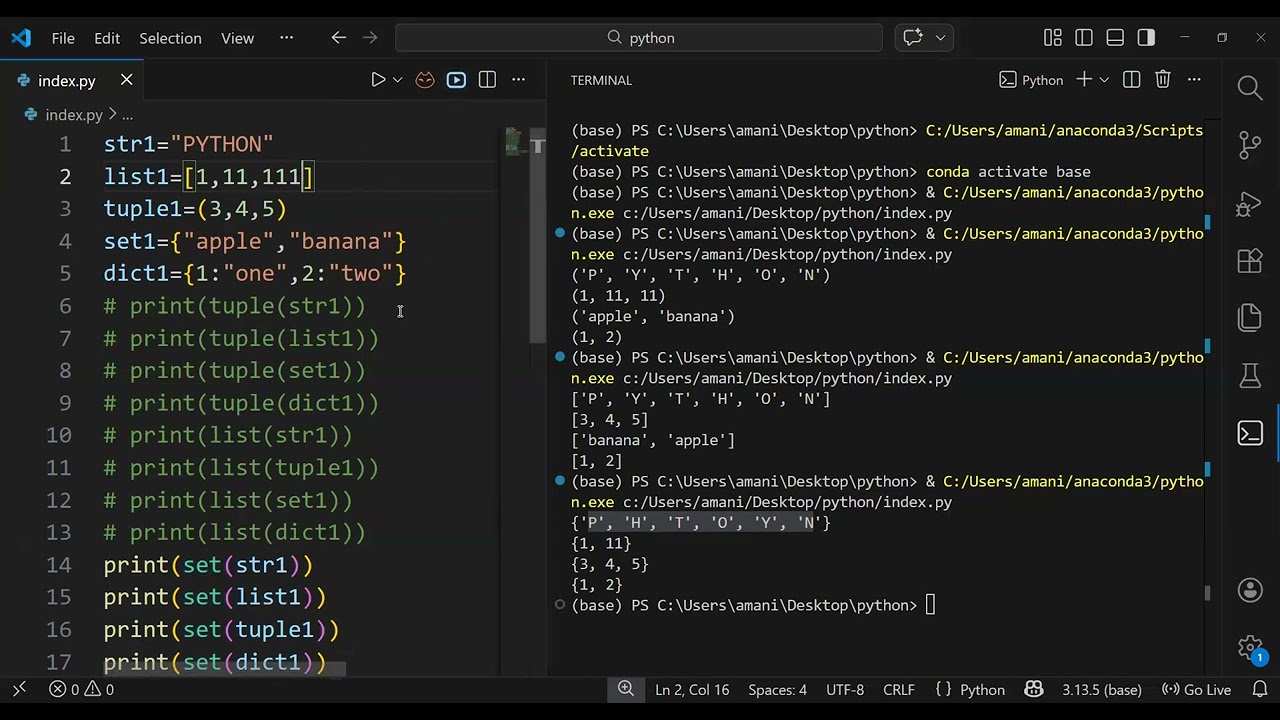Show more menus with ellipsis
1280x720 pixels.
[287, 38]
